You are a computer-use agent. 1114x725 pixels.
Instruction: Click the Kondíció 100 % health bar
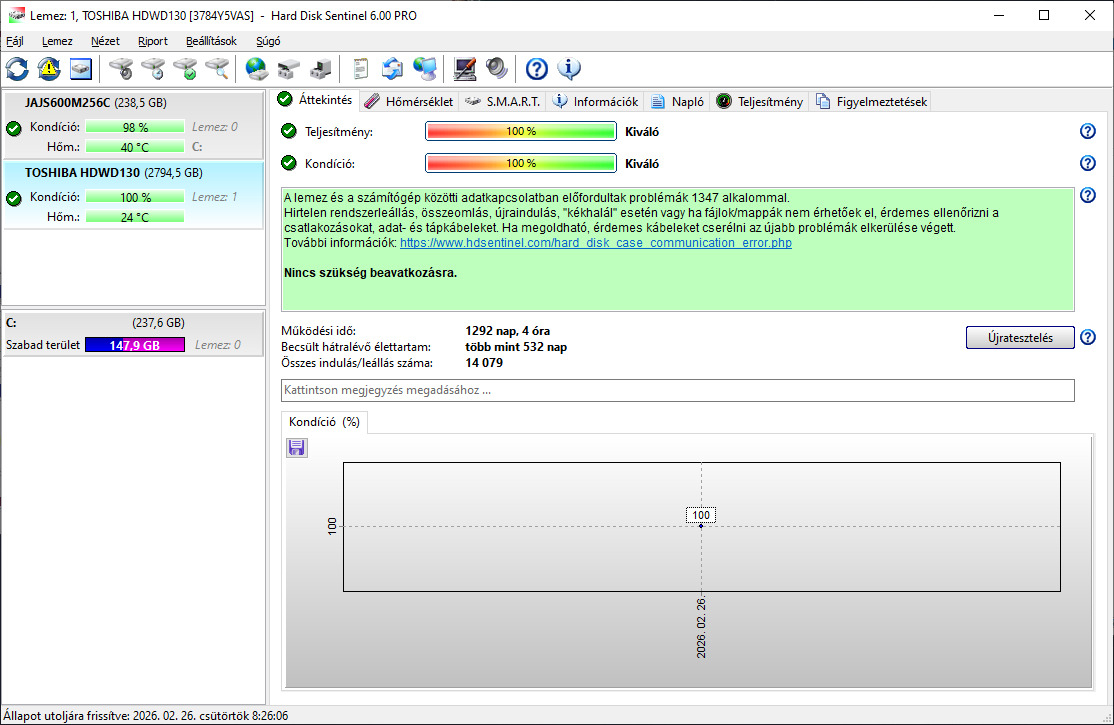coord(520,164)
